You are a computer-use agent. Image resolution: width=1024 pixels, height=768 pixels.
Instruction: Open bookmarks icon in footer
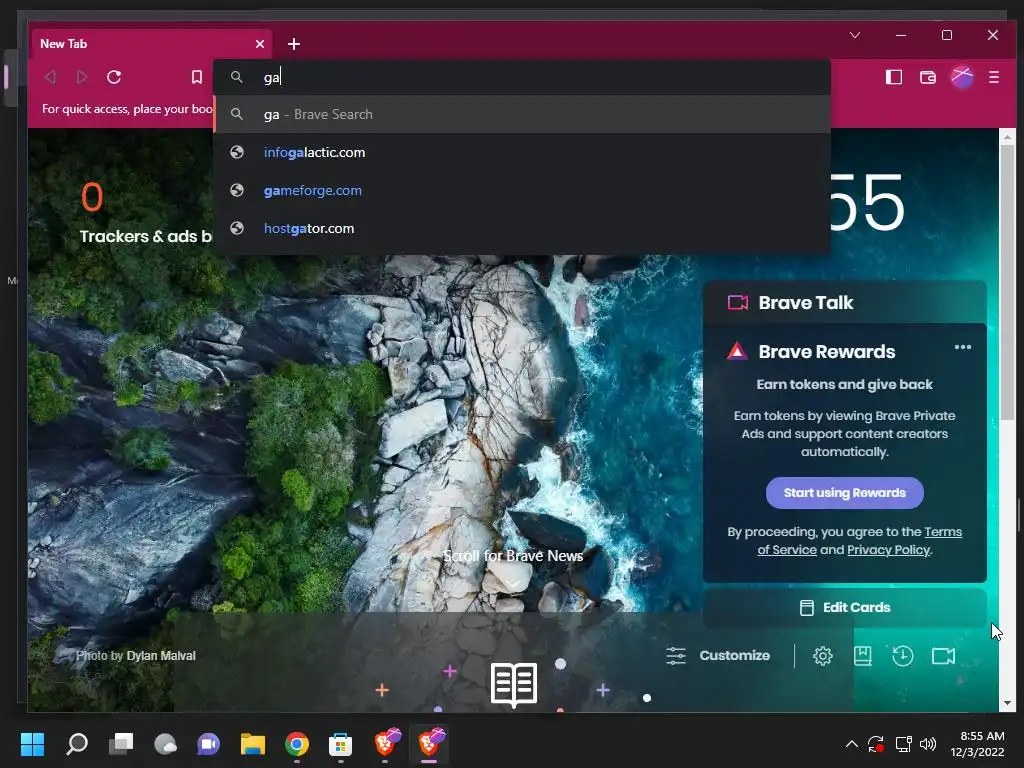tap(863, 656)
